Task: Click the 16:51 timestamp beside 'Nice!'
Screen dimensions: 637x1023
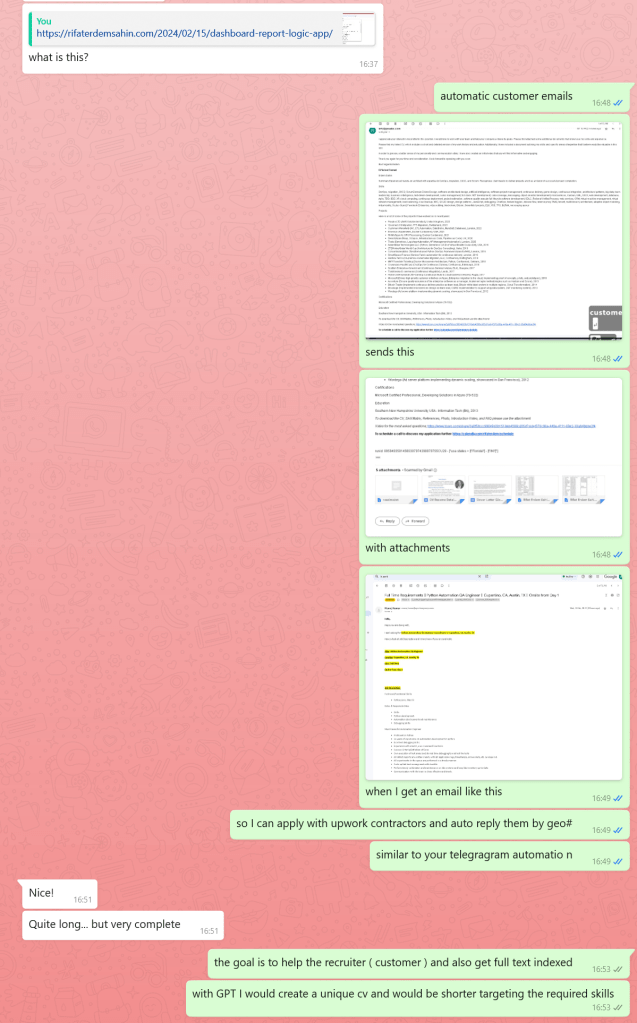Action: pos(82,900)
